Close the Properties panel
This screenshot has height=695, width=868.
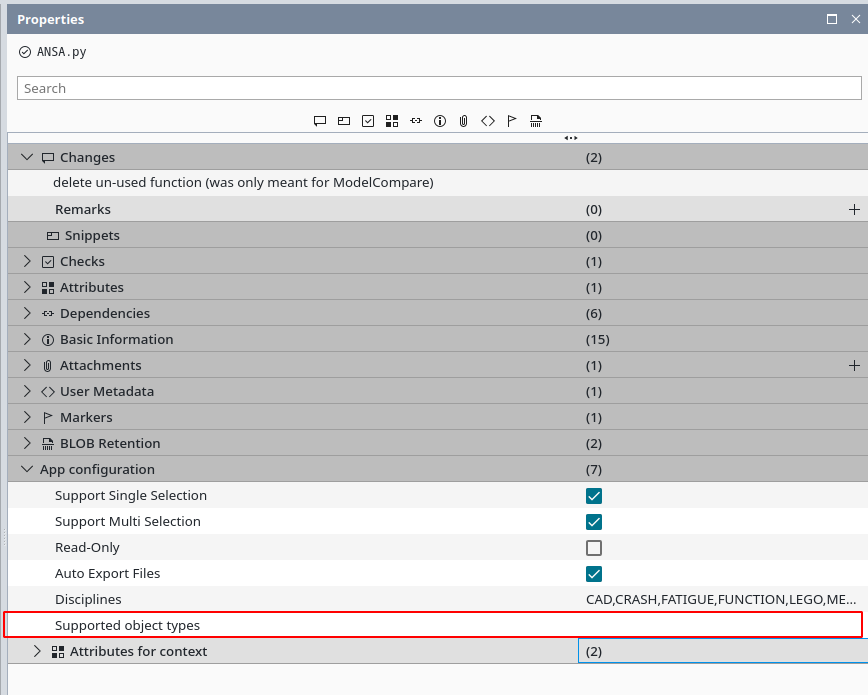(x=856, y=19)
